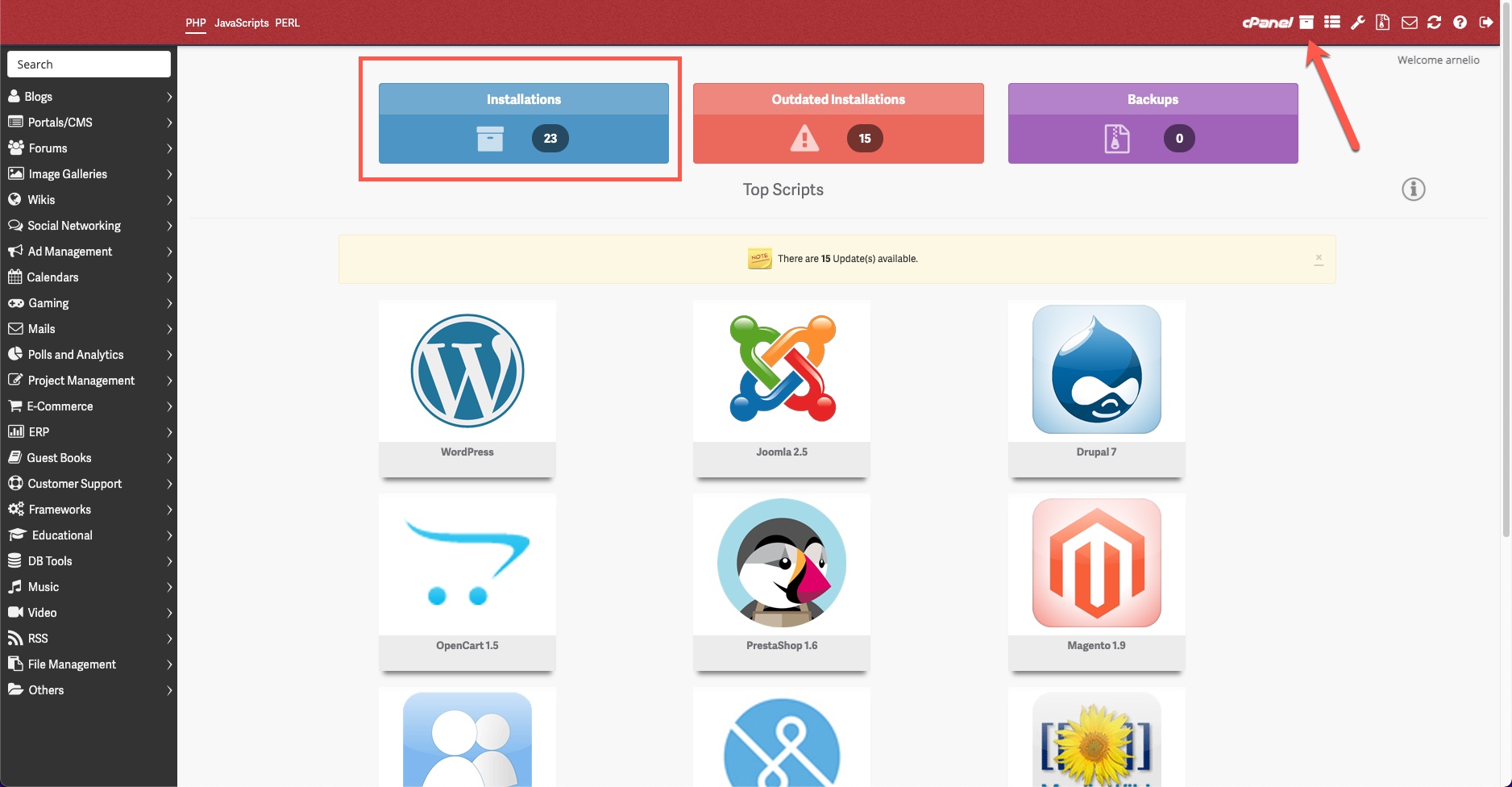The width and height of the screenshot is (1512, 787).
Task: Click the Educational graduation cap icon
Action: point(17,535)
